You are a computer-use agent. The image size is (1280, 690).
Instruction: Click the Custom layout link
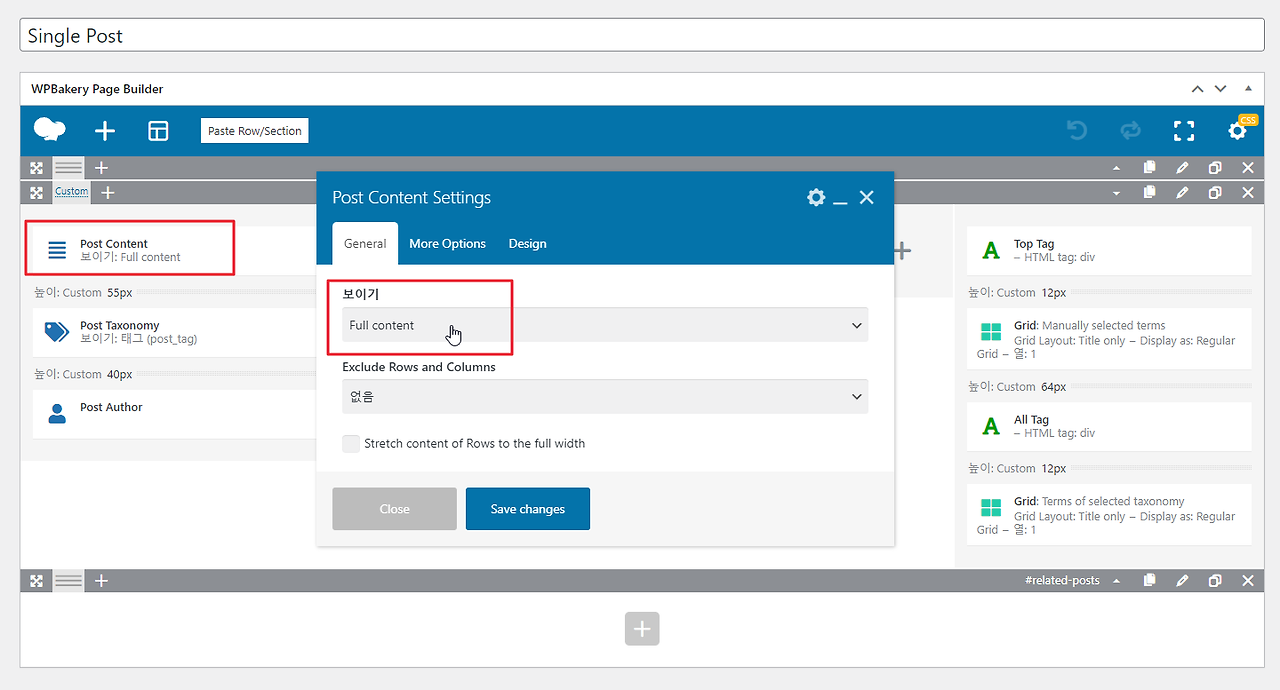72,191
